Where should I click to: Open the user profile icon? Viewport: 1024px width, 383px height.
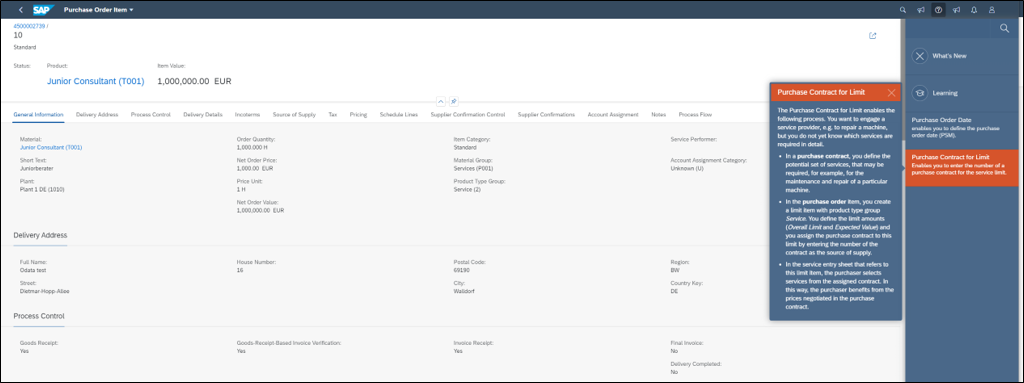(991, 10)
